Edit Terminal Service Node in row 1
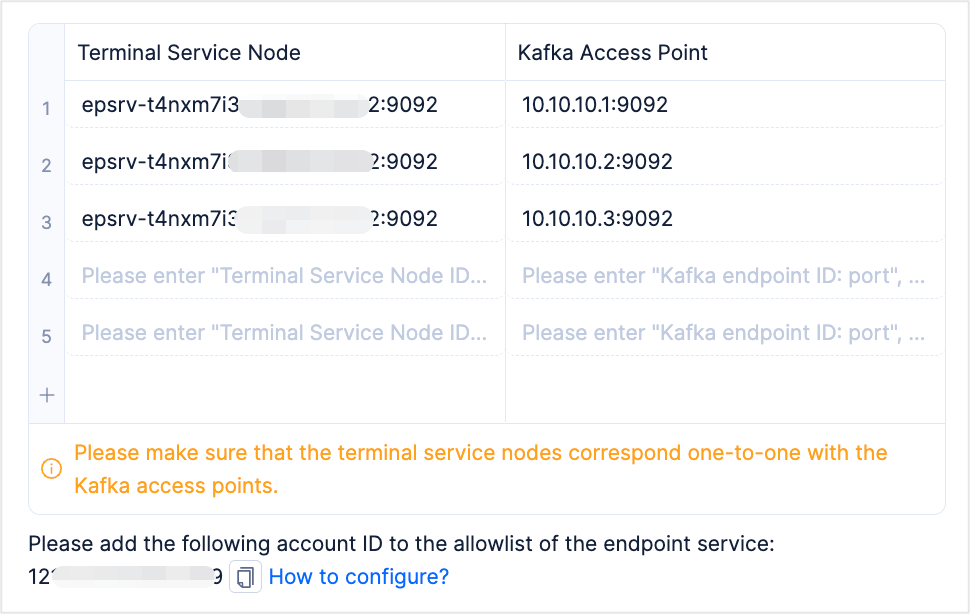This screenshot has height=614, width=970. coord(284,105)
